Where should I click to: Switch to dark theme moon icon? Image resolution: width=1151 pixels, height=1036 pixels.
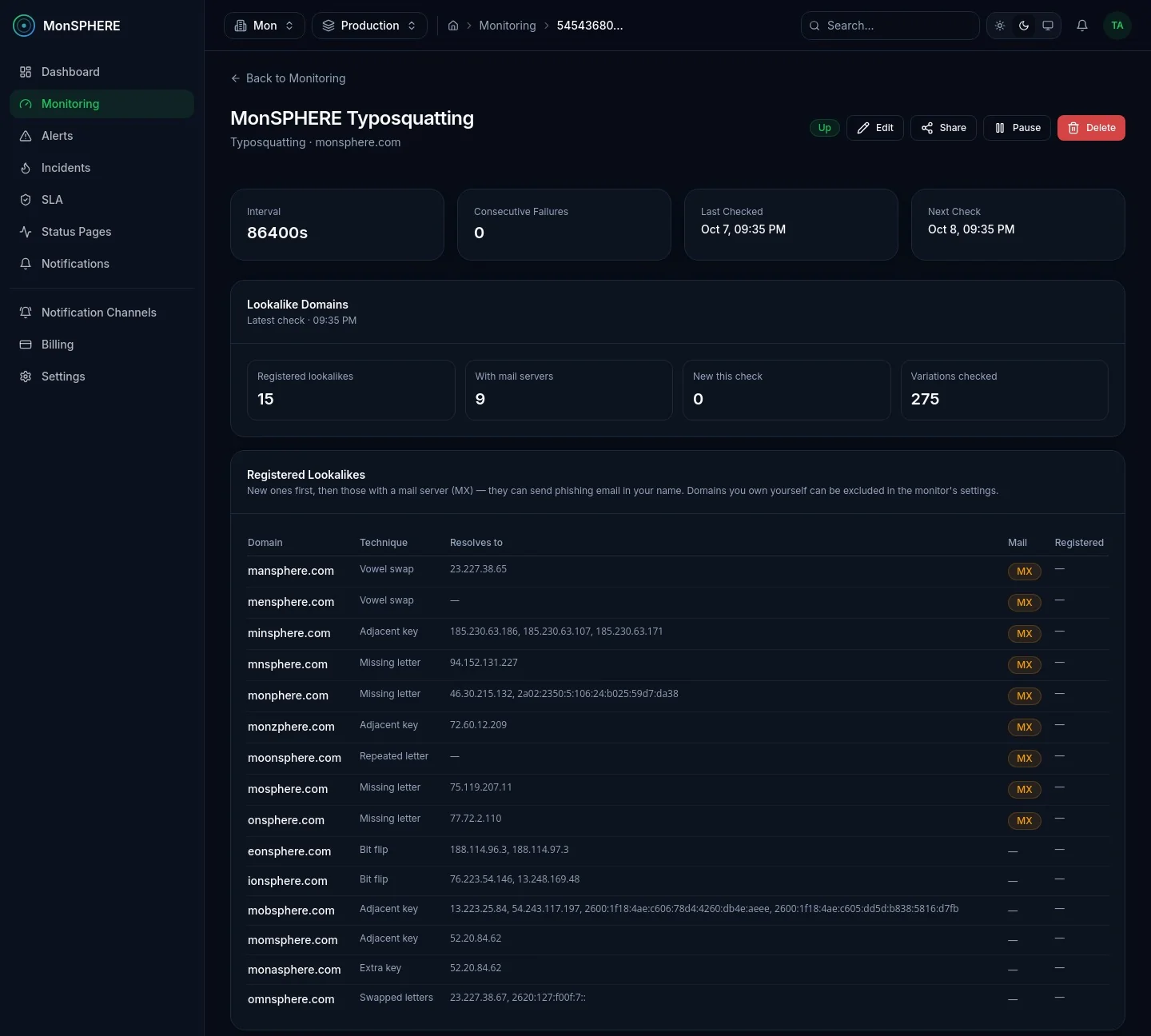pyautogui.click(x=1024, y=26)
